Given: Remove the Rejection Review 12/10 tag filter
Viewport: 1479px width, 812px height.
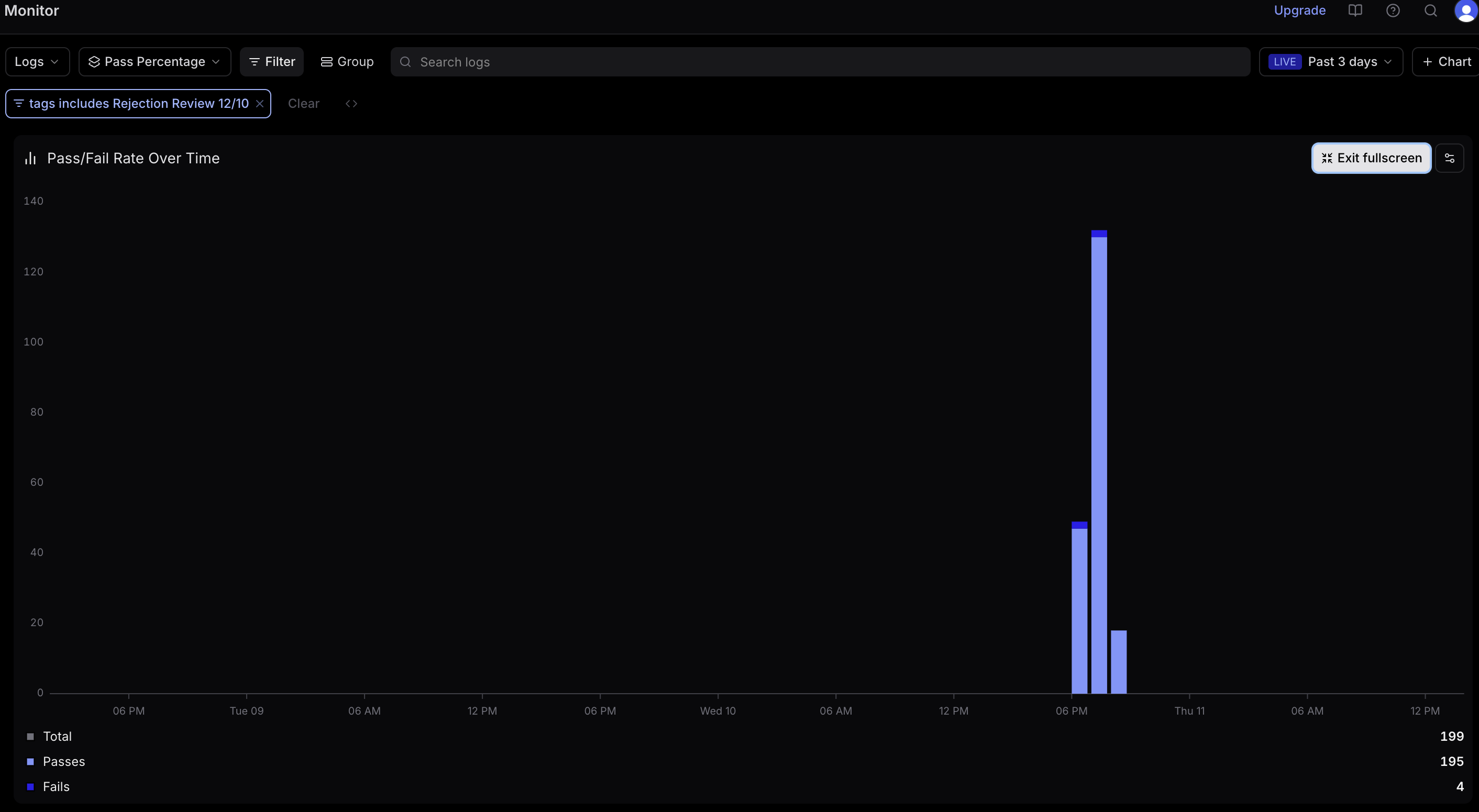Looking at the screenshot, I should (x=260, y=104).
